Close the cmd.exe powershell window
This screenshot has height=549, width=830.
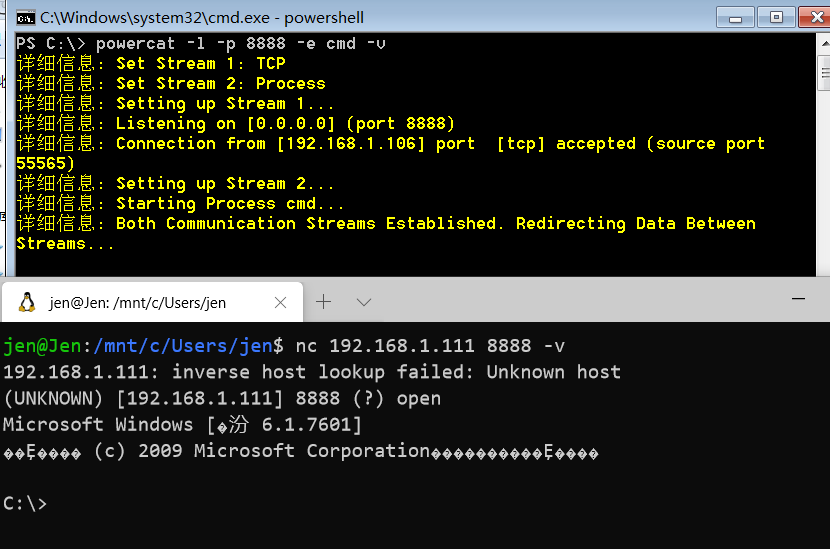[816, 17]
